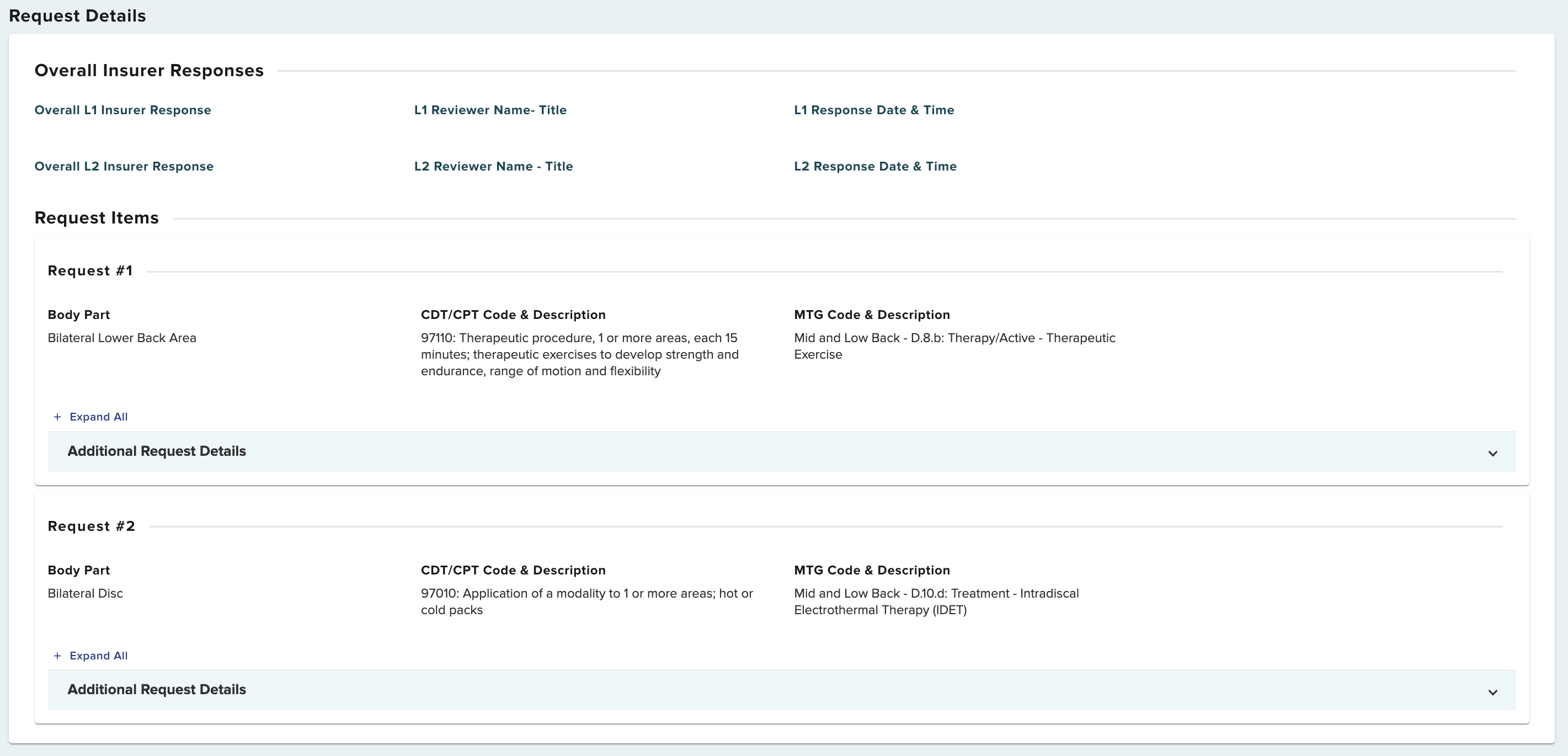The height and width of the screenshot is (756, 1568).
Task: Click plus icon beside Request #2 Expand All
Action: pyautogui.click(x=57, y=656)
